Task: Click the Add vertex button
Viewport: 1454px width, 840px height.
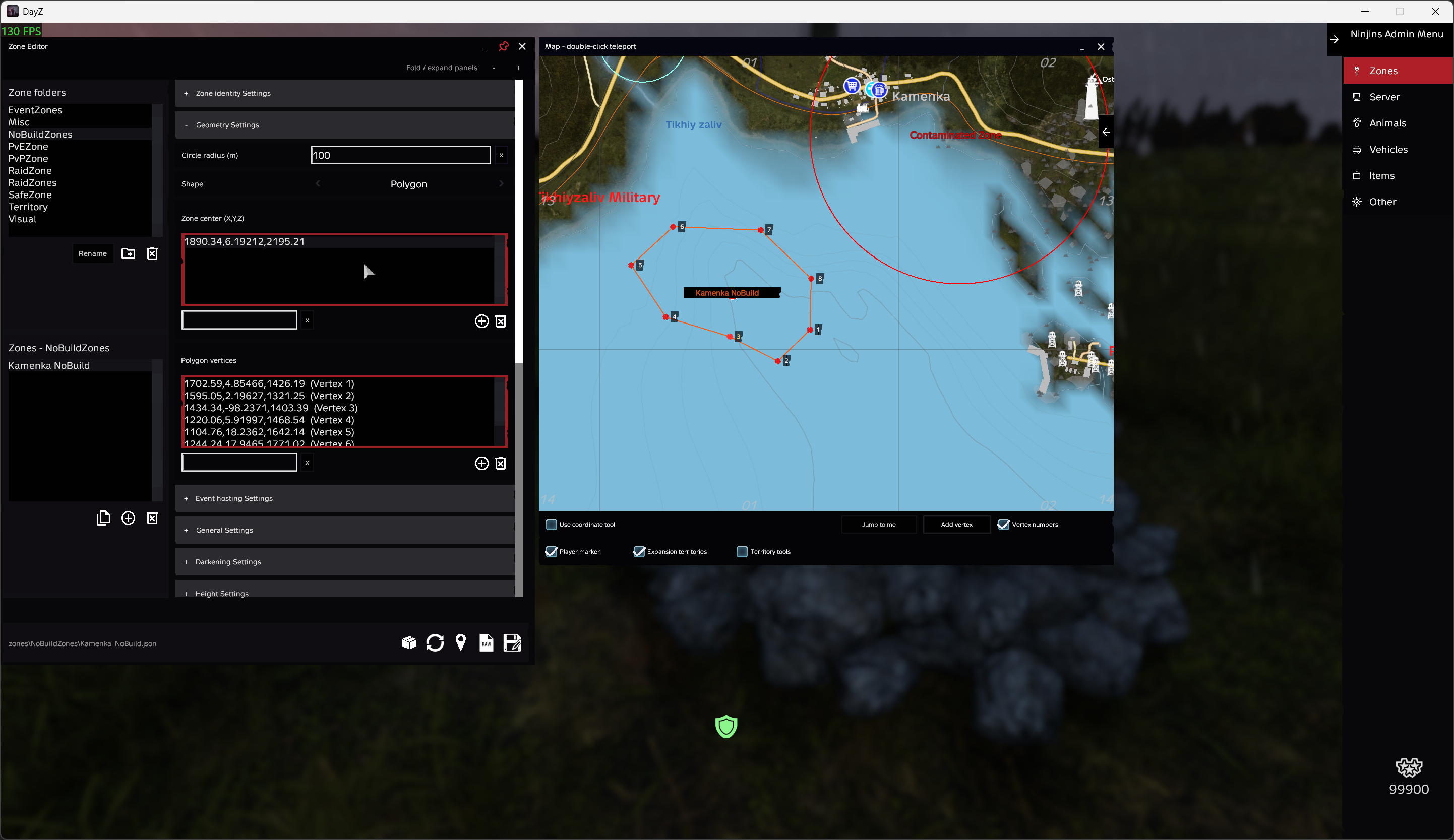Action: (x=956, y=525)
